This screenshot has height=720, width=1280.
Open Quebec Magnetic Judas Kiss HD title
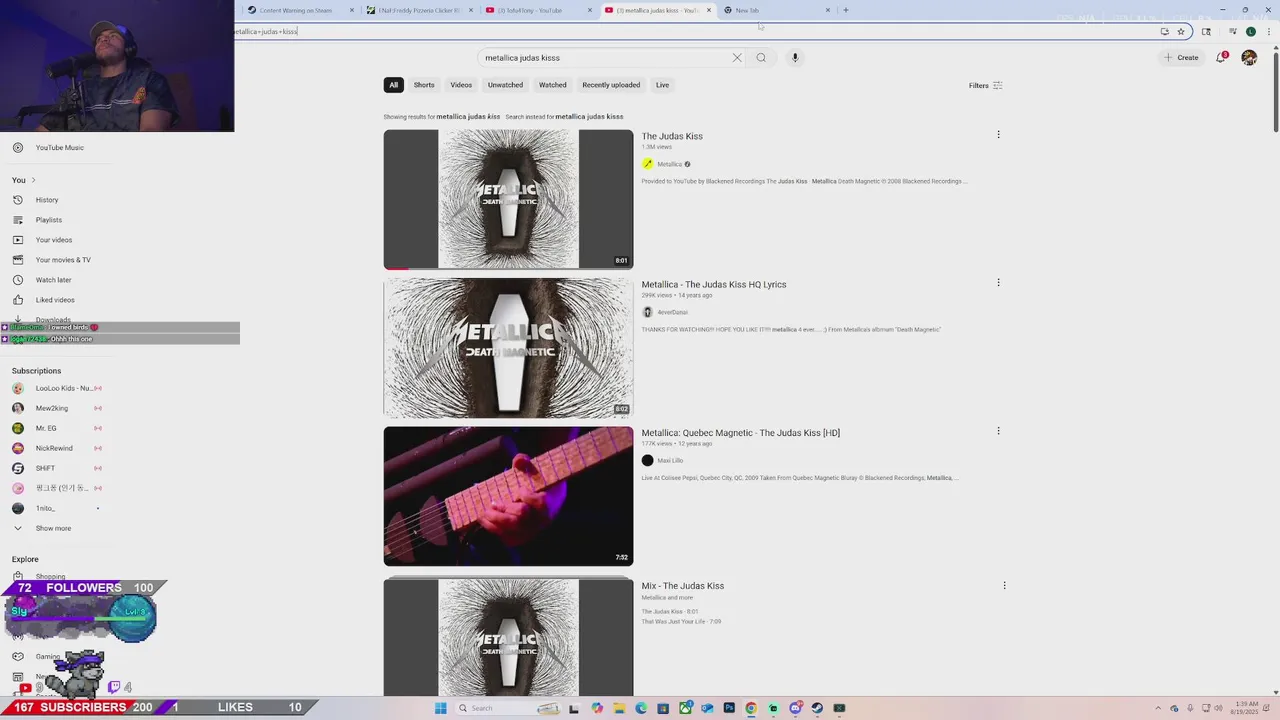click(740, 433)
